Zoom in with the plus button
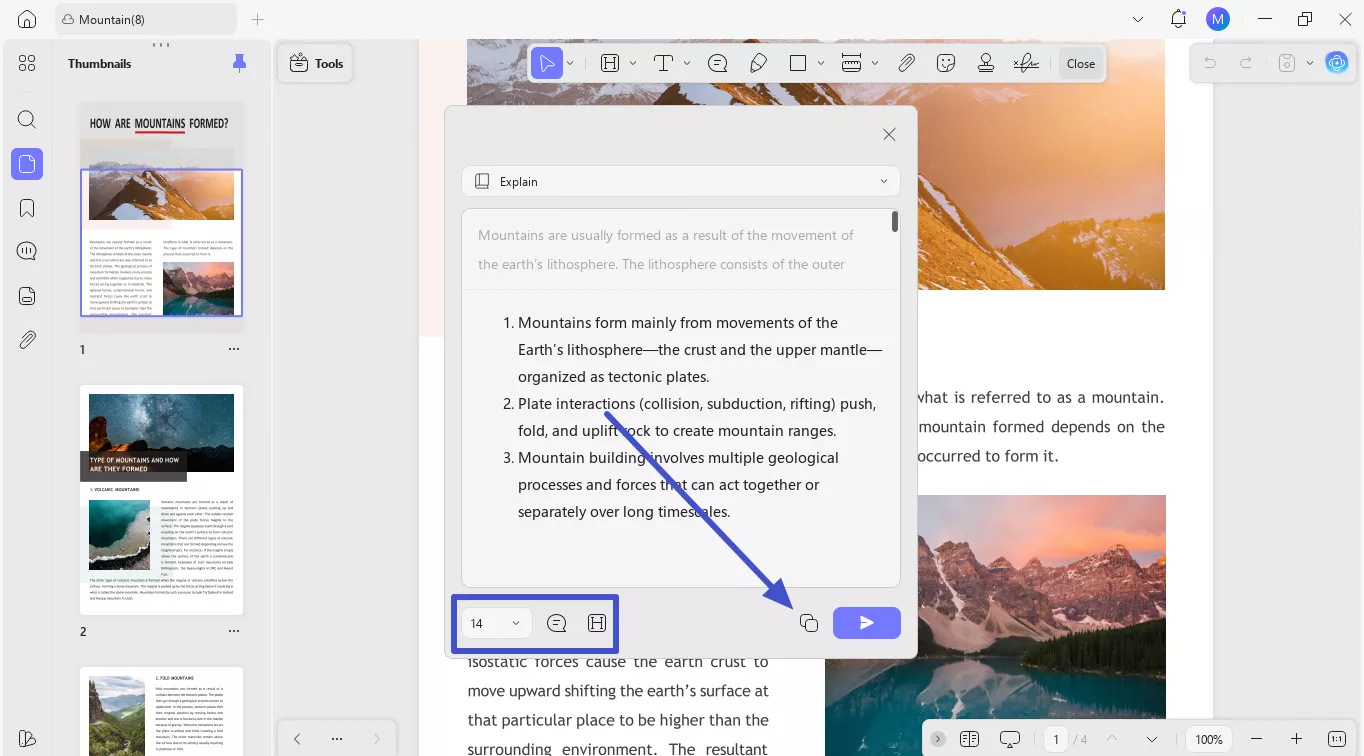The image size is (1364, 756). [x=1297, y=739]
